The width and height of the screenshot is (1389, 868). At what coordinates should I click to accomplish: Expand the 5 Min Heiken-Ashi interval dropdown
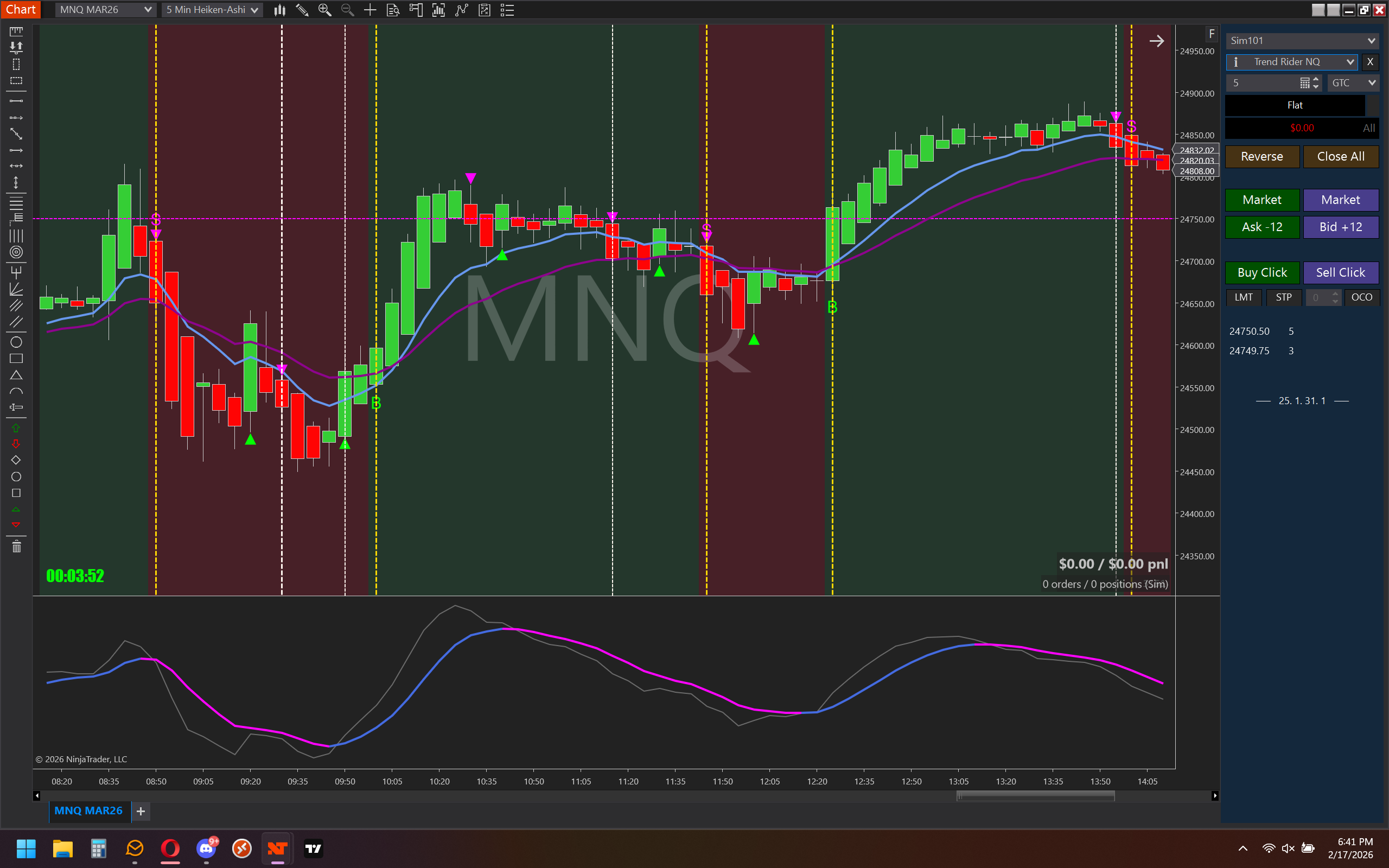[x=212, y=10]
